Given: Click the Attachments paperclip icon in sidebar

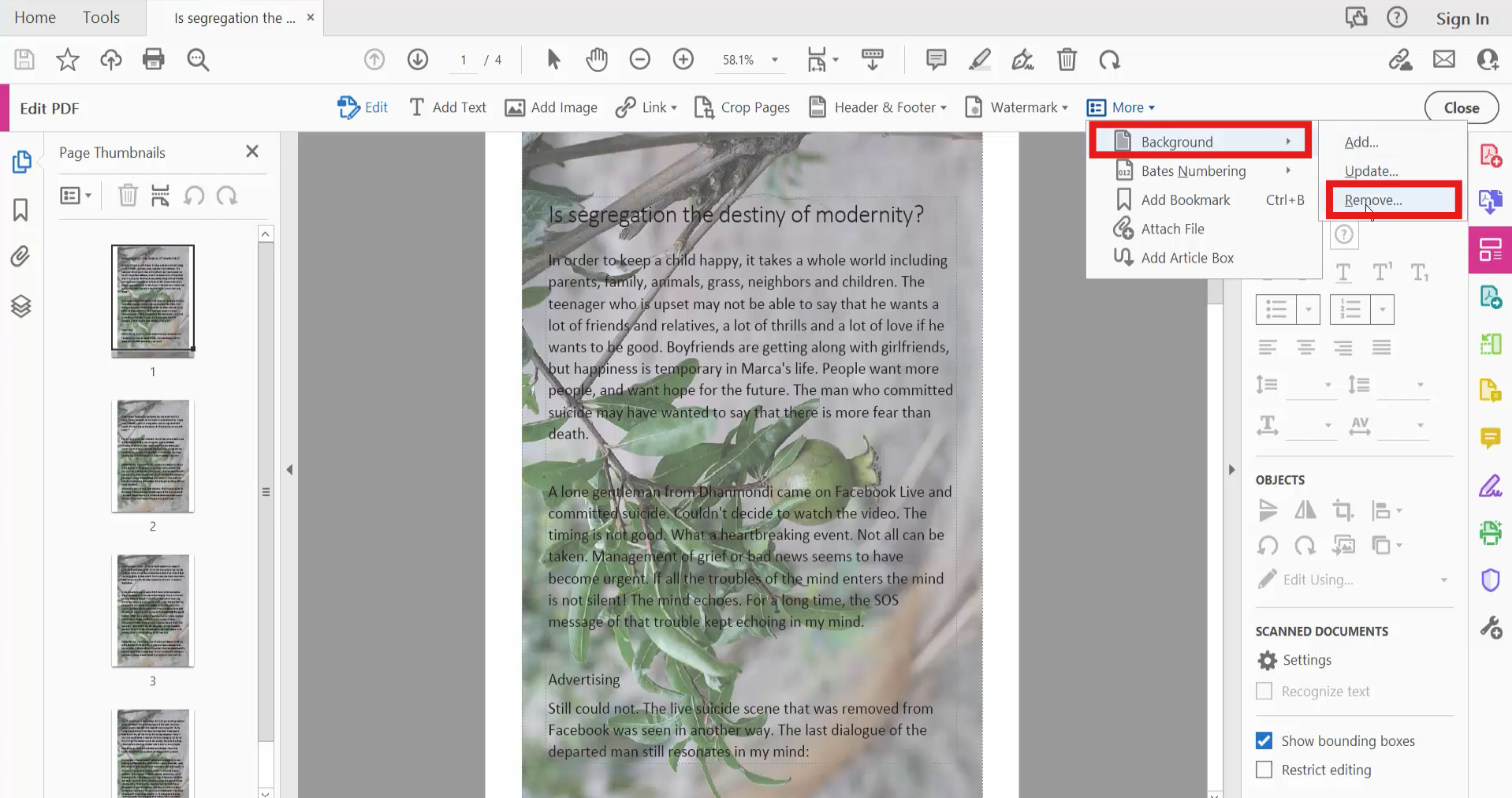Looking at the screenshot, I should 21,256.
